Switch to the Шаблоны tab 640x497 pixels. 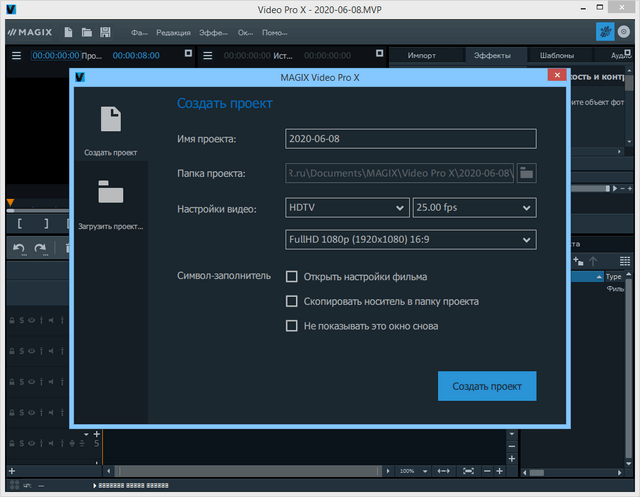(557, 55)
